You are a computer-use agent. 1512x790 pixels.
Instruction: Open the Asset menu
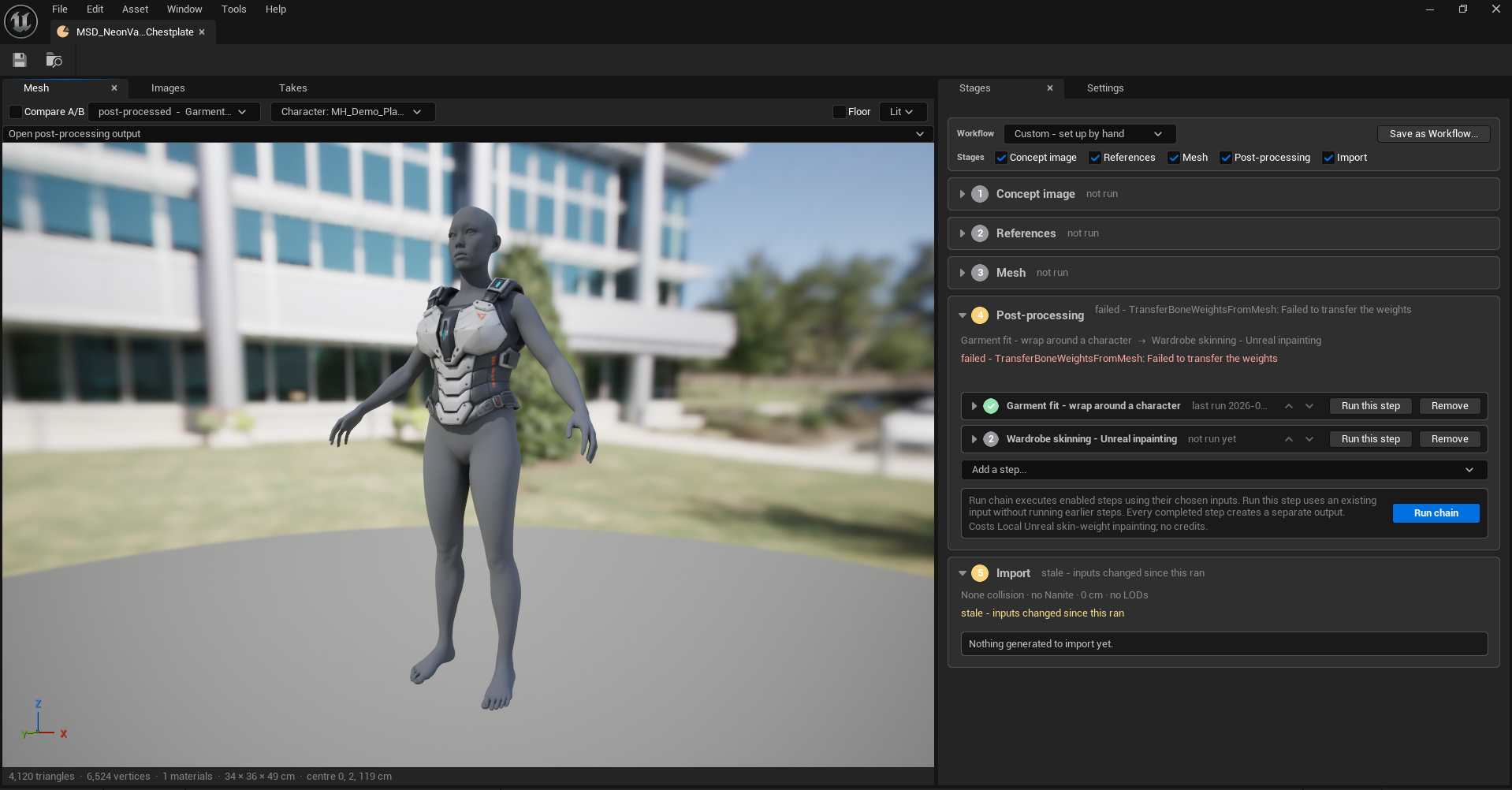point(136,9)
